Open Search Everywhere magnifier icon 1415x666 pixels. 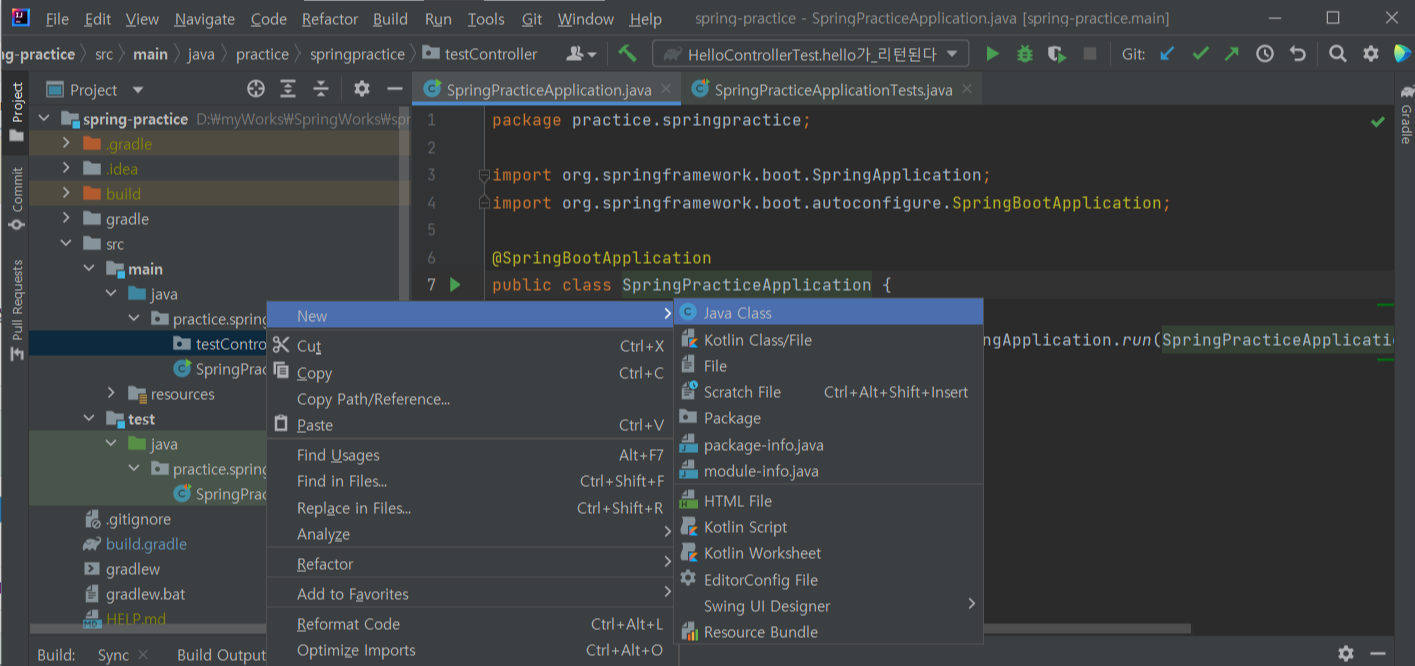(1338, 54)
